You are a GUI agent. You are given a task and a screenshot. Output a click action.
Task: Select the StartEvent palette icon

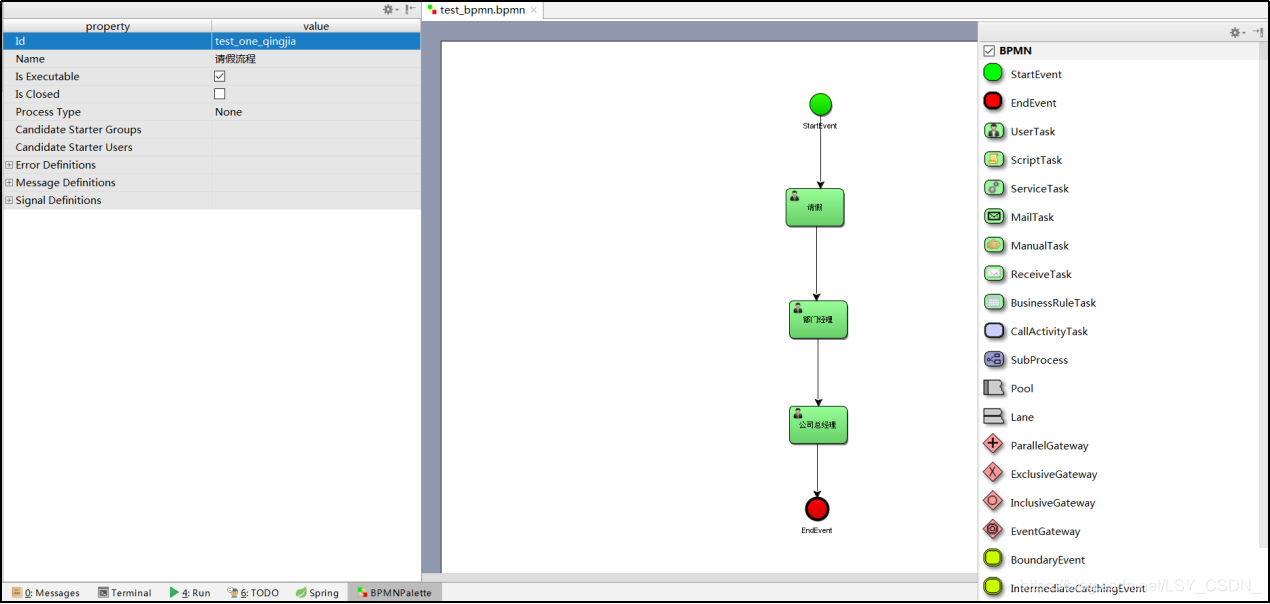(993, 73)
